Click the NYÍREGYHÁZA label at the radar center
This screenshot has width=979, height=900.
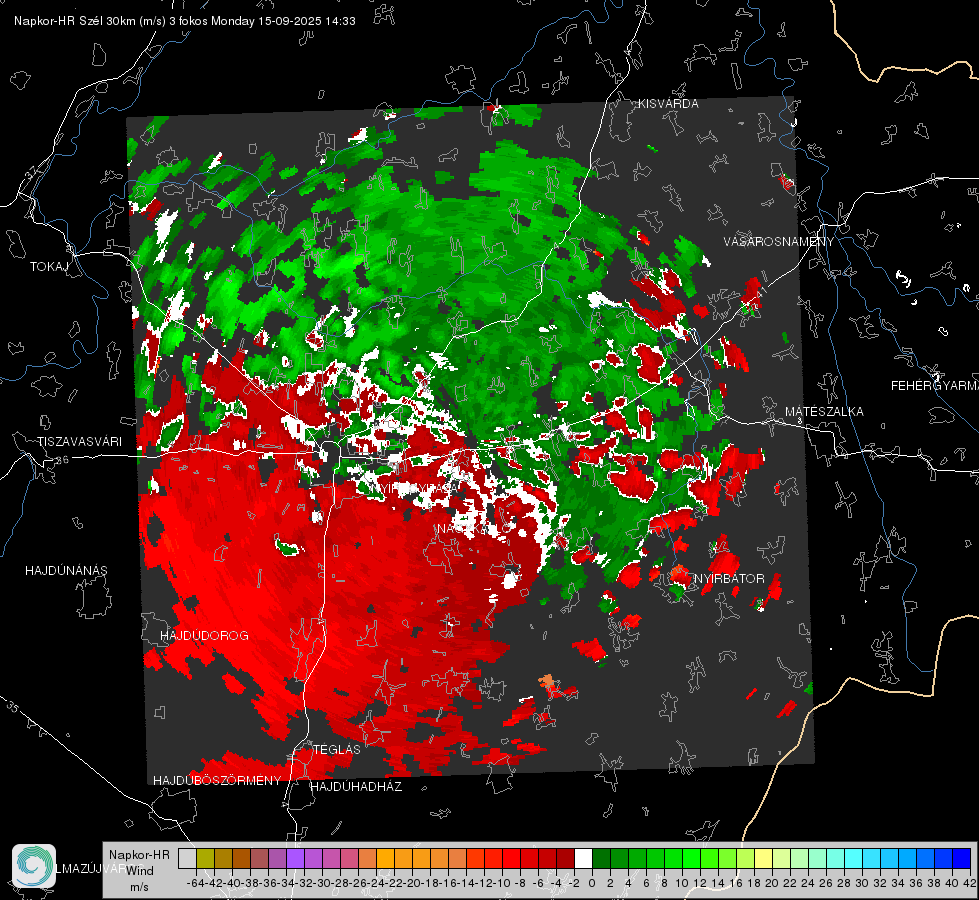413,489
